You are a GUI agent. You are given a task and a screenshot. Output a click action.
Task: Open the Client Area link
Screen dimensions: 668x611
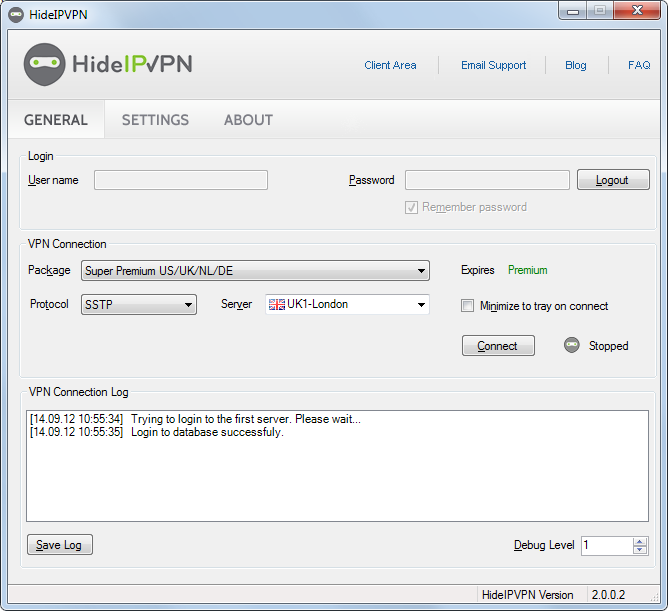(x=390, y=65)
